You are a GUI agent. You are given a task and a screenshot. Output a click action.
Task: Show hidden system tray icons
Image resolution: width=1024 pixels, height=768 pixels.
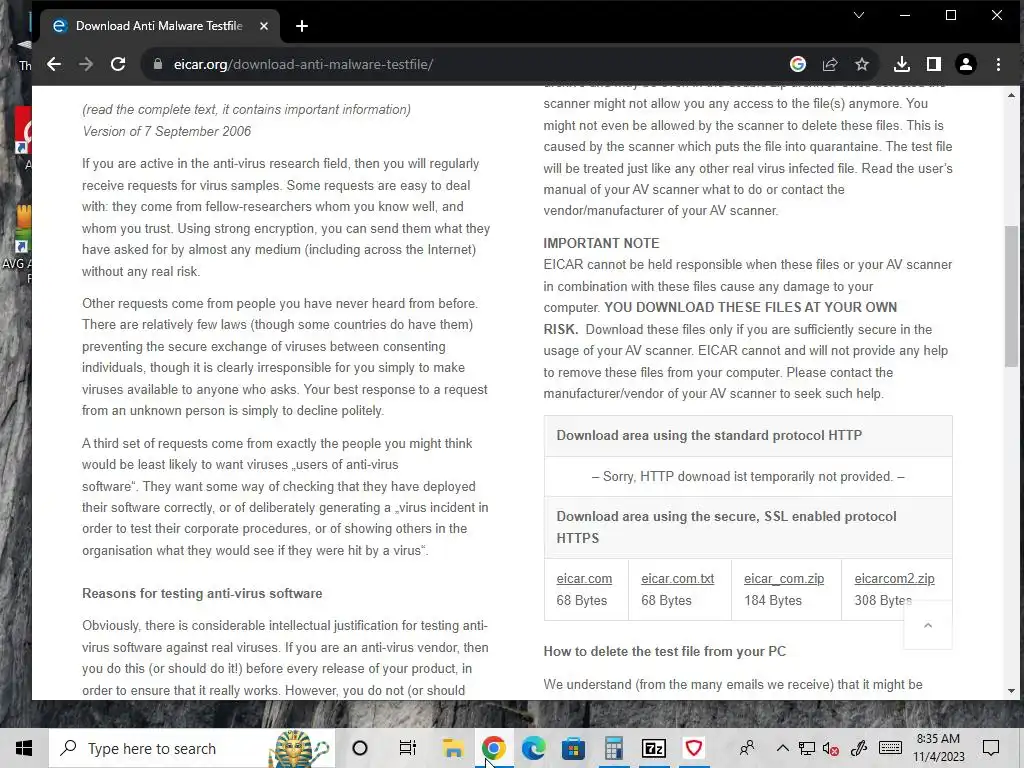click(x=782, y=748)
